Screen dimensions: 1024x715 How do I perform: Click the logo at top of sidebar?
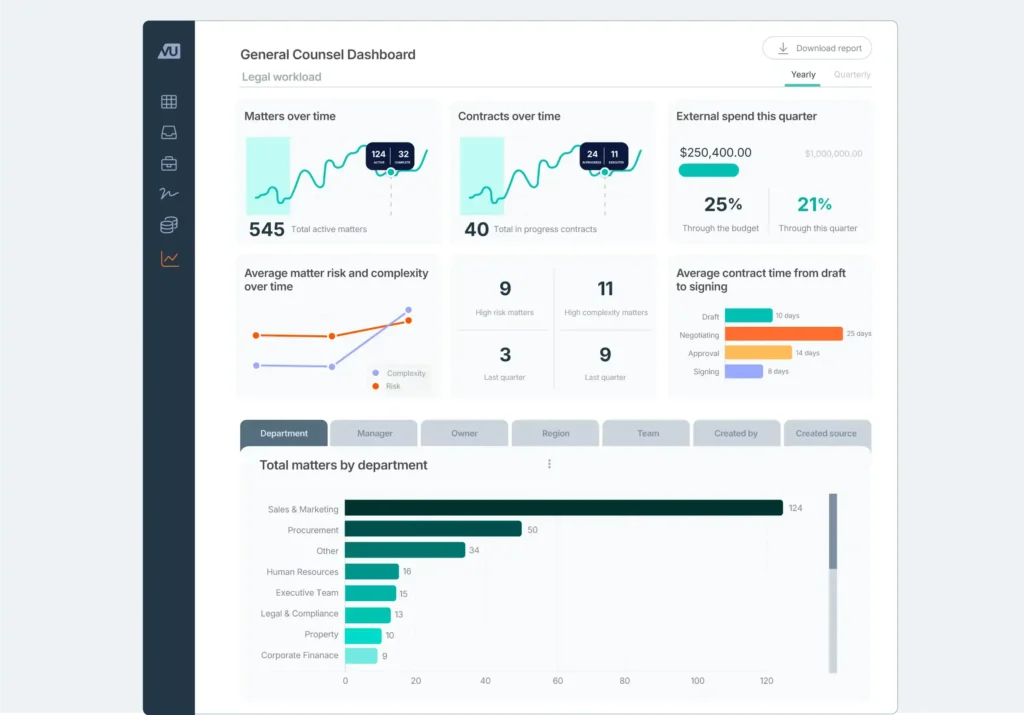coord(169,51)
